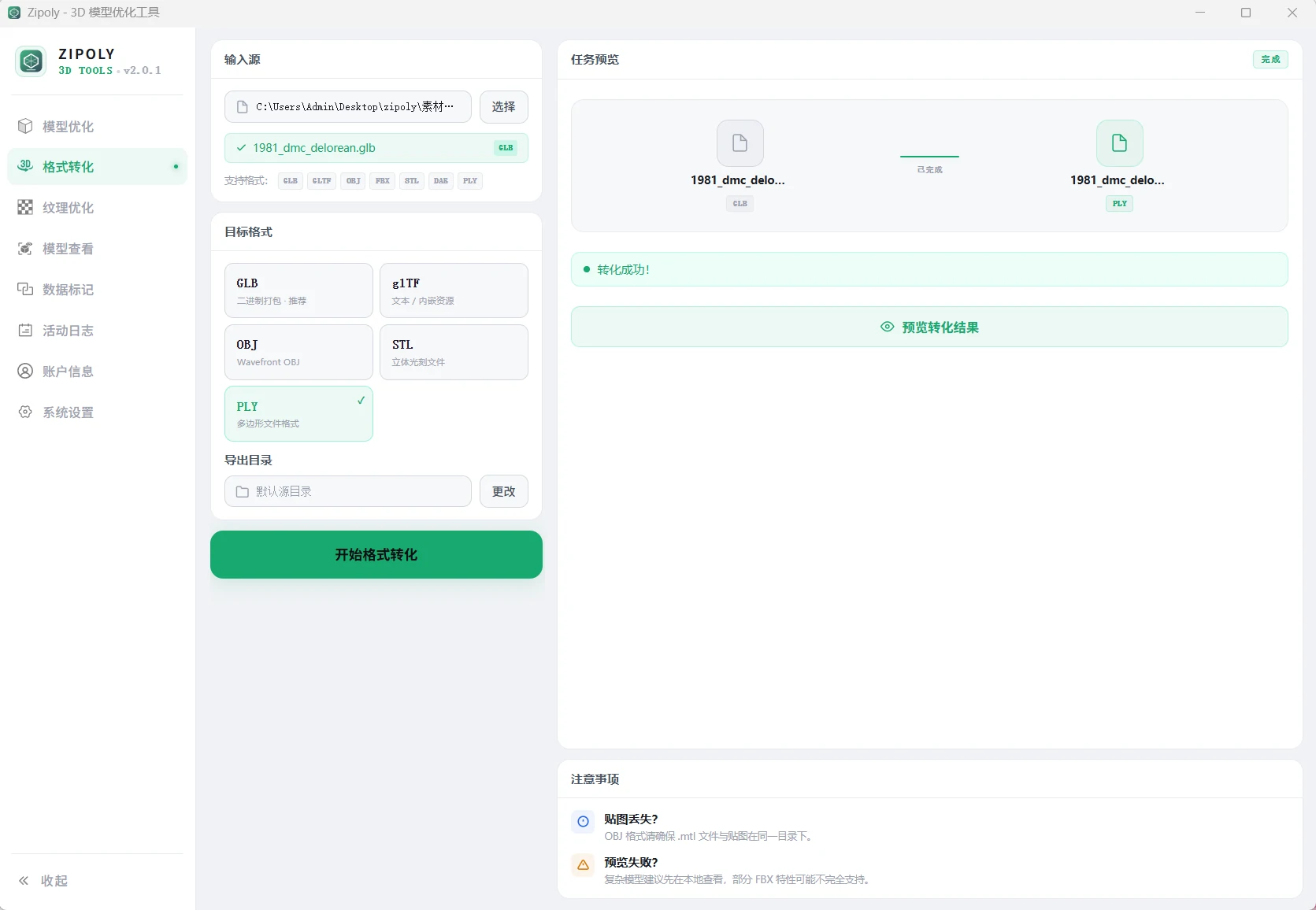The width and height of the screenshot is (1316, 910).
Task: Click 更改 to change export directory
Action: click(x=504, y=491)
